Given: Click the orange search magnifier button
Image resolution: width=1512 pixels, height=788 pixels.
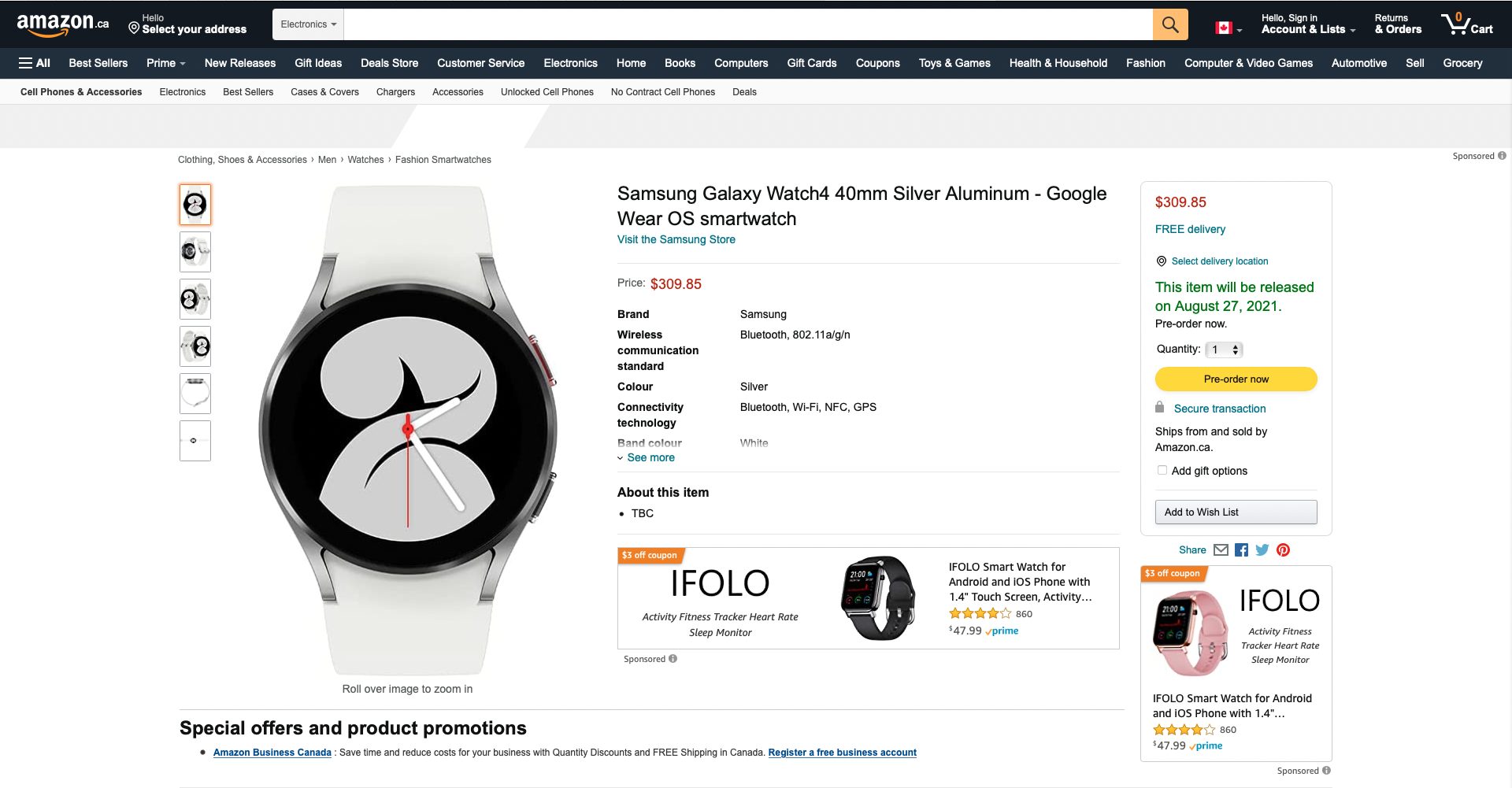Looking at the screenshot, I should (1170, 24).
